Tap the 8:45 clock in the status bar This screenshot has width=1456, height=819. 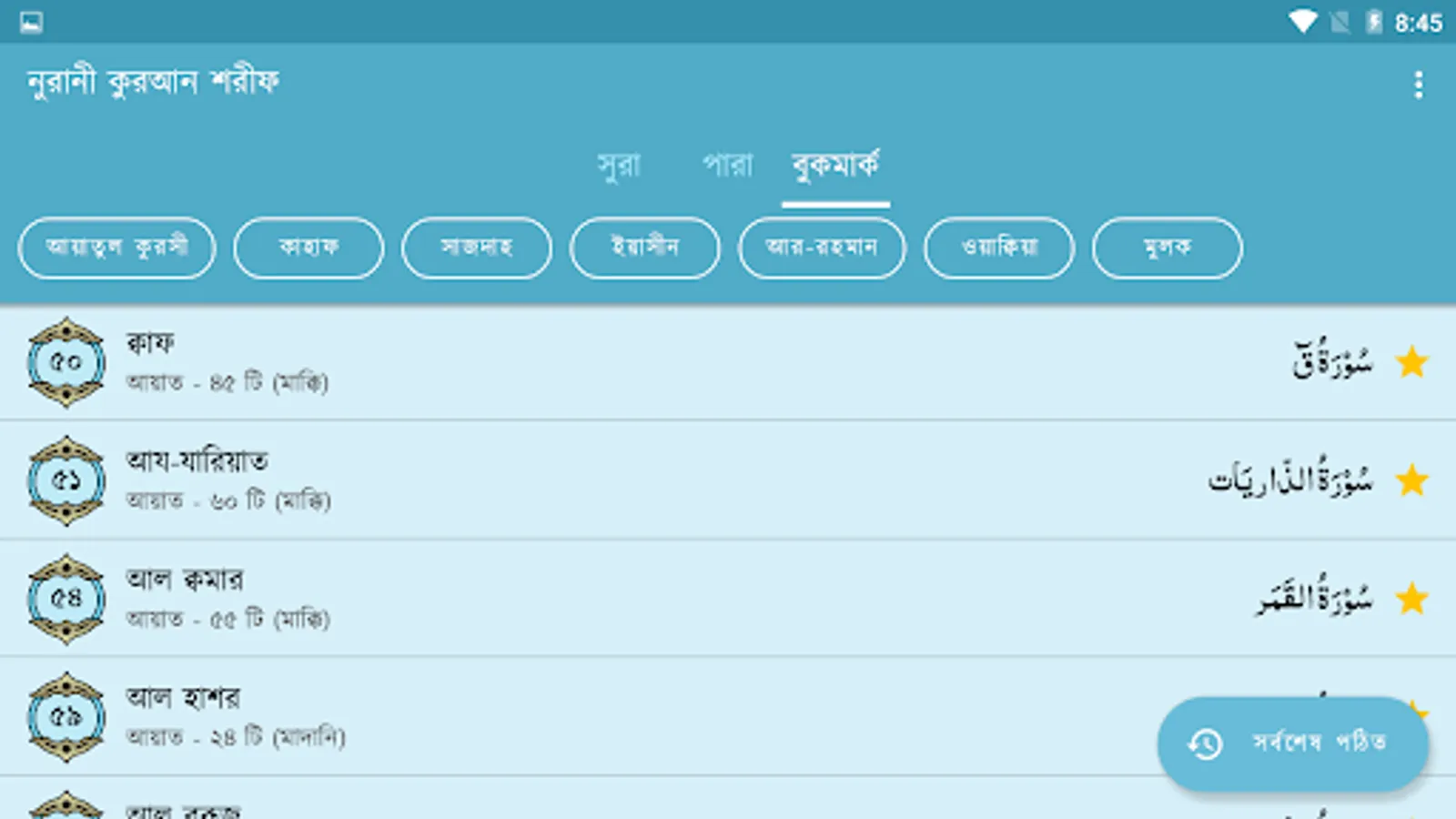[x=1419, y=22]
